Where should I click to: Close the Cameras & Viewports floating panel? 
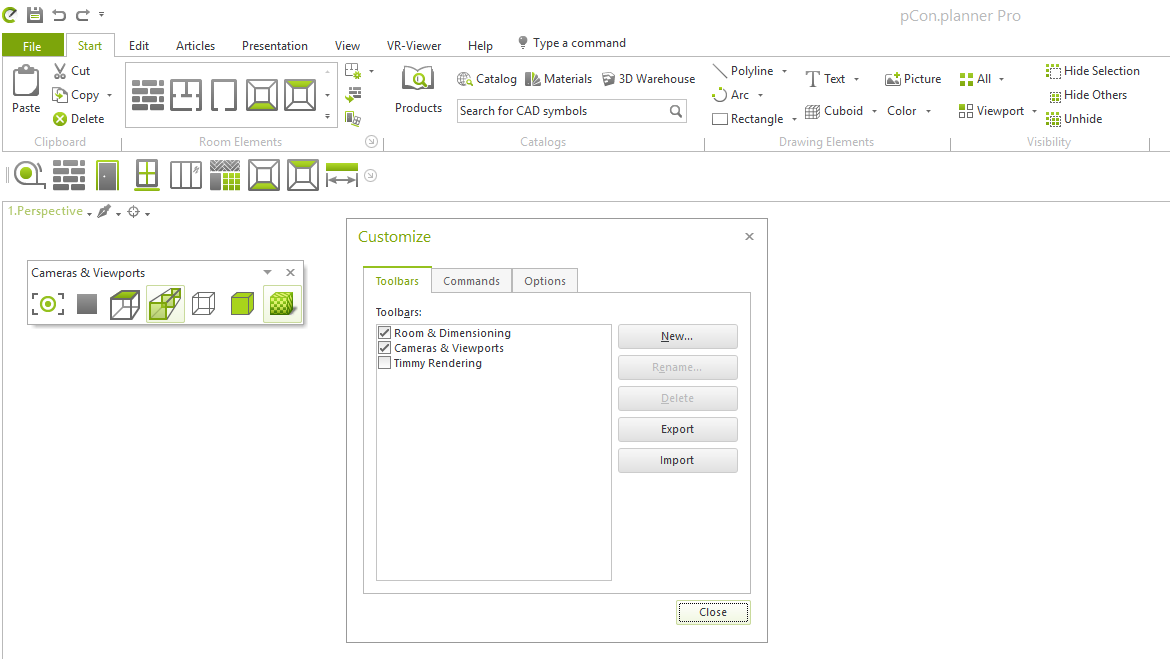290,272
